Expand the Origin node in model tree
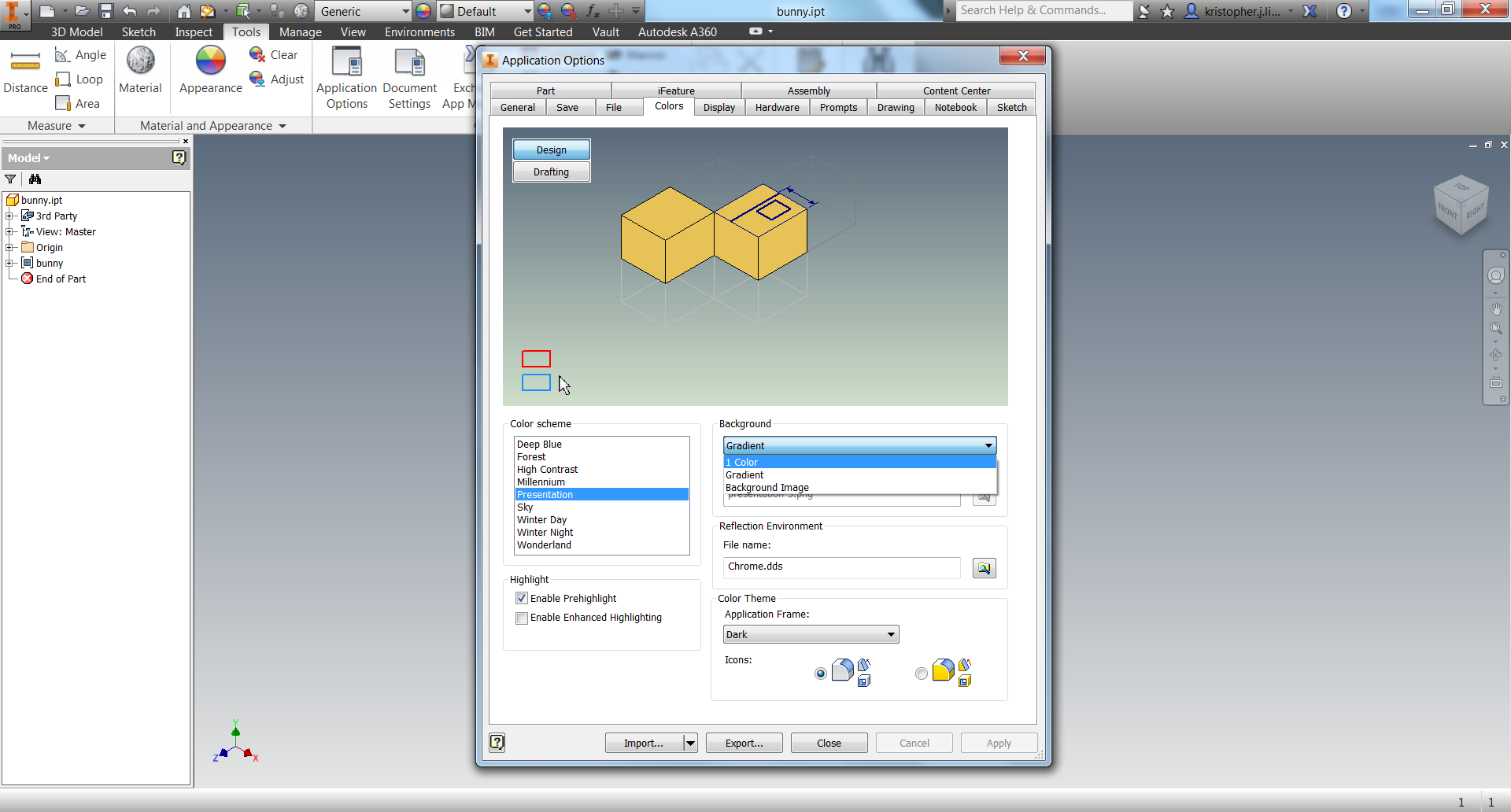 [10, 247]
